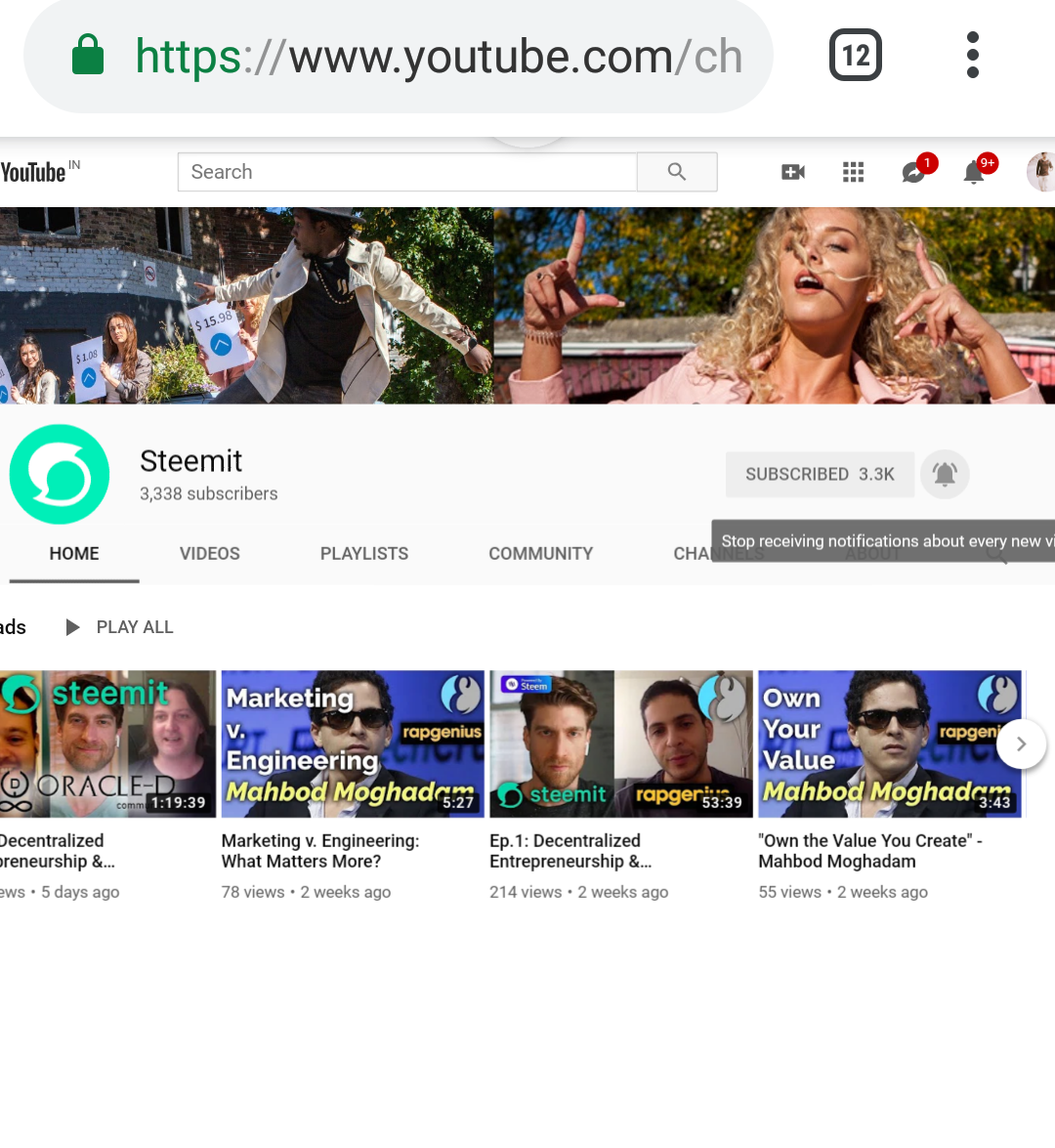Image resolution: width=1055 pixels, height=1148 pixels.
Task: Go to YouTube home via the logo
Action: tap(40, 172)
